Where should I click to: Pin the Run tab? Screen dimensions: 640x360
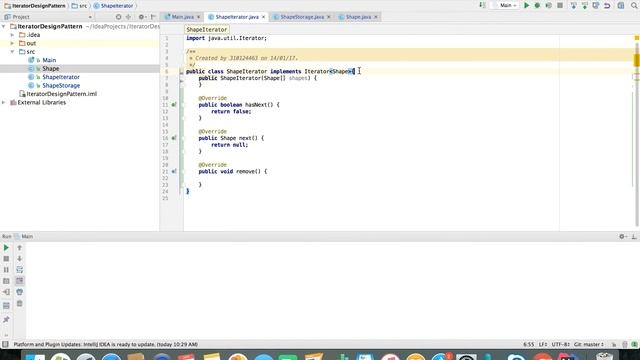point(6,320)
